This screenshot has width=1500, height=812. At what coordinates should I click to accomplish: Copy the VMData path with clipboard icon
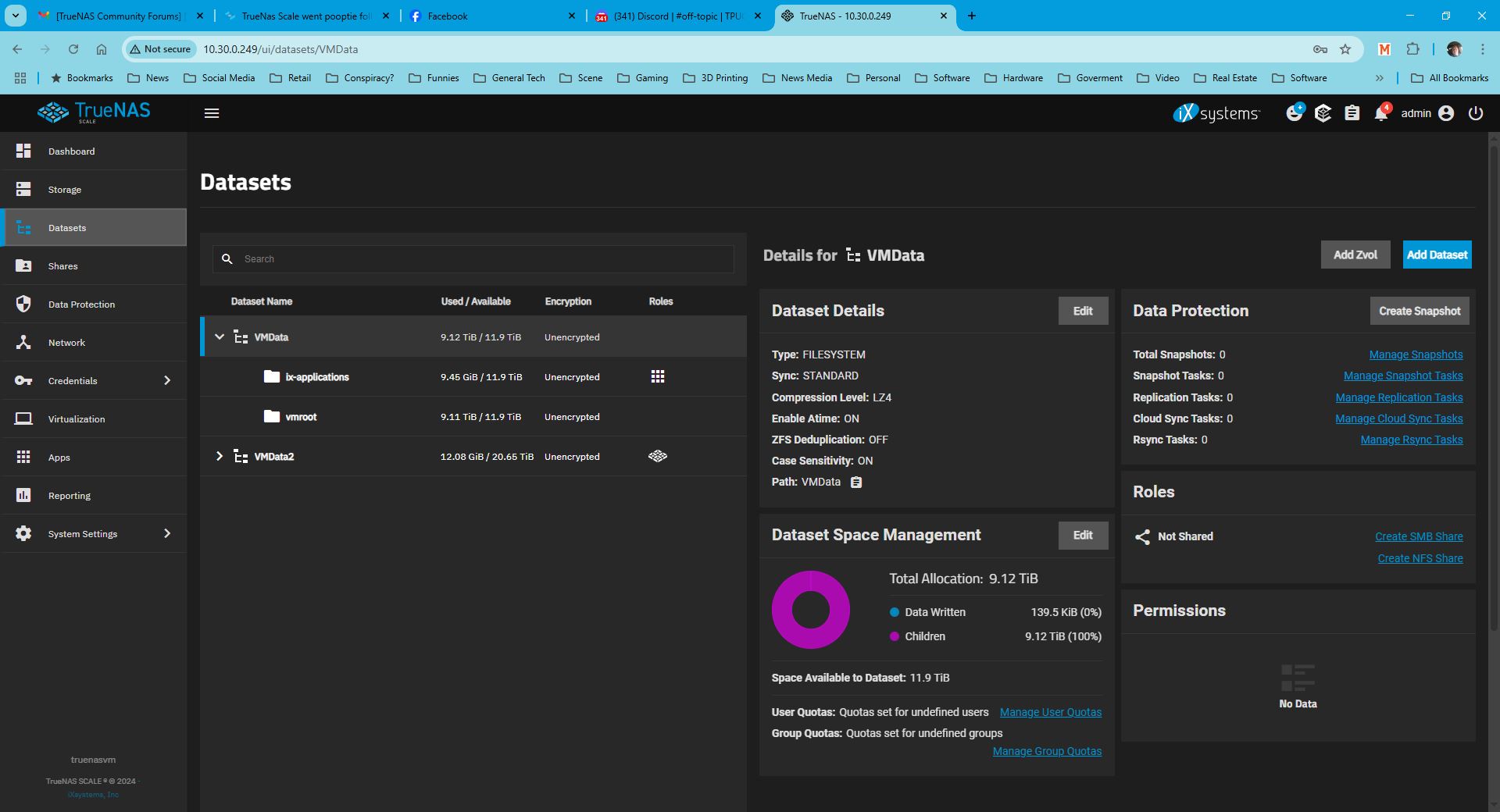tap(856, 483)
